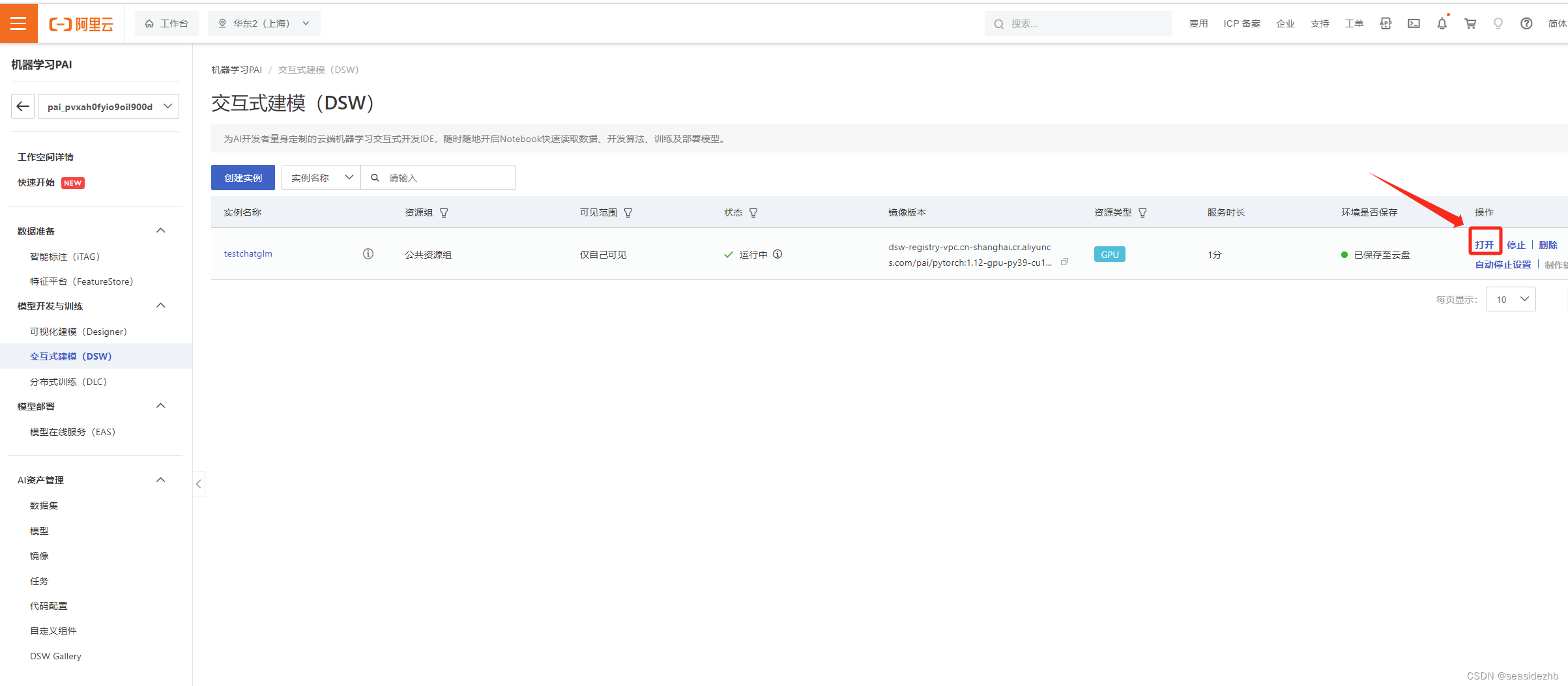Click the back arrow beside workspace selector
This screenshot has height=686, width=1568.
pyautogui.click(x=23, y=106)
